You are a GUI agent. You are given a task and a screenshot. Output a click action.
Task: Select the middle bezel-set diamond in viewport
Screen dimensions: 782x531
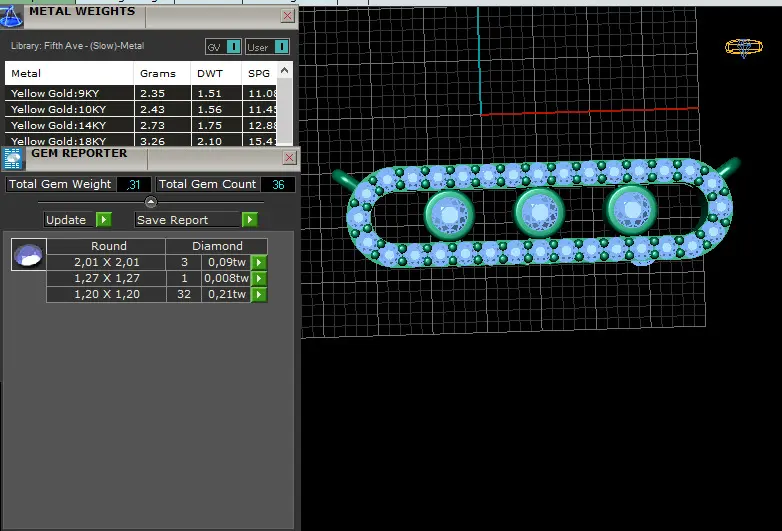539,212
